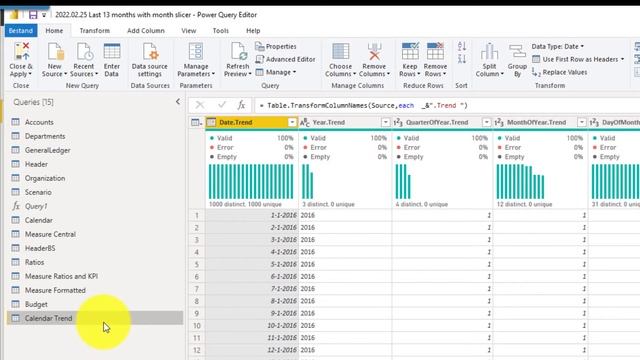Viewport: 640px width, 360px height.
Task: Open the Date.Trend column filter dropdown
Action: coord(292,122)
